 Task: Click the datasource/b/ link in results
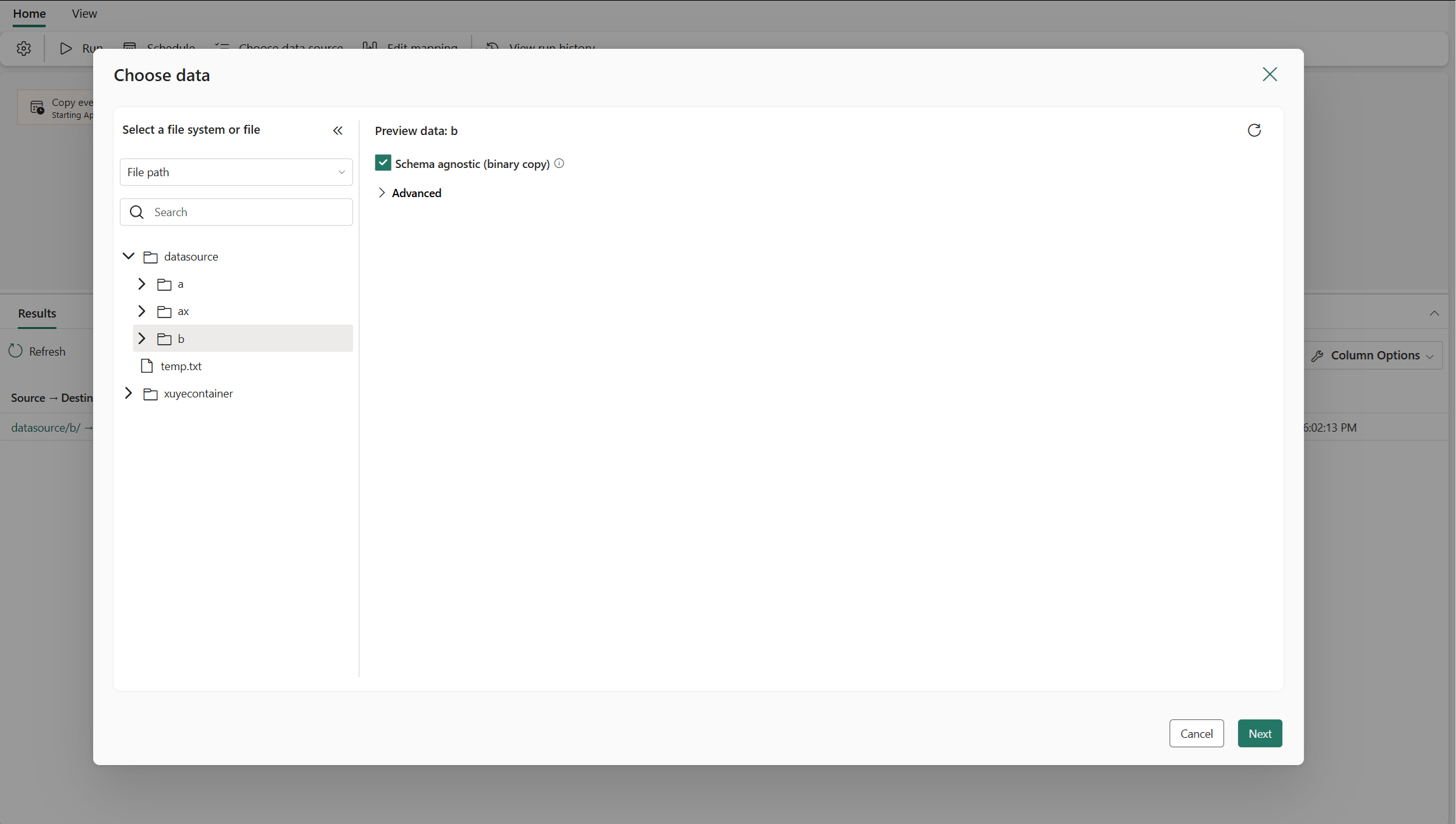(x=46, y=428)
